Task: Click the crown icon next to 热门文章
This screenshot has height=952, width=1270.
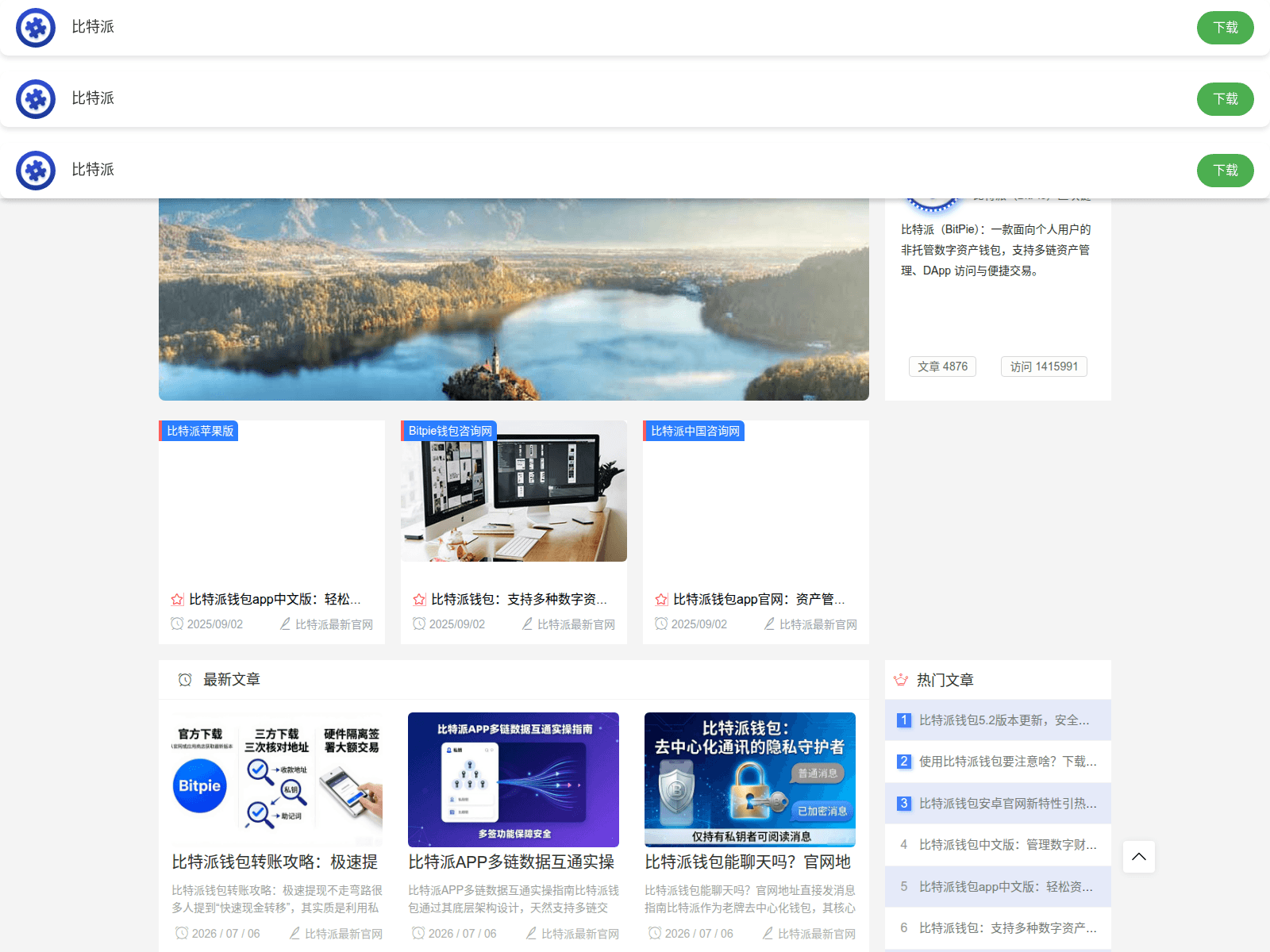Action: coord(901,680)
